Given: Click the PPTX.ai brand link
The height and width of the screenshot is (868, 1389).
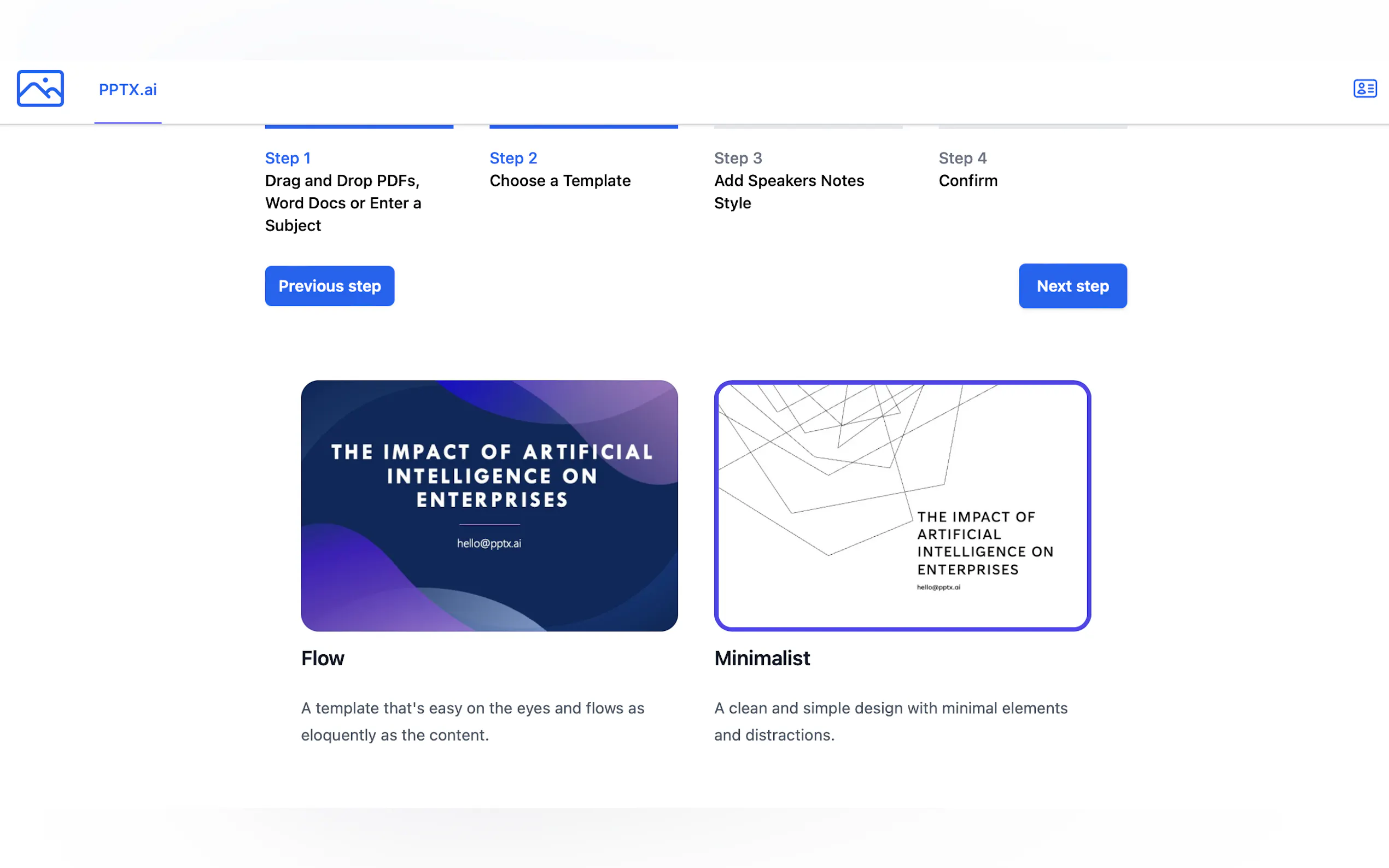Looking at the screenshot, I should (x=127, y=89).
